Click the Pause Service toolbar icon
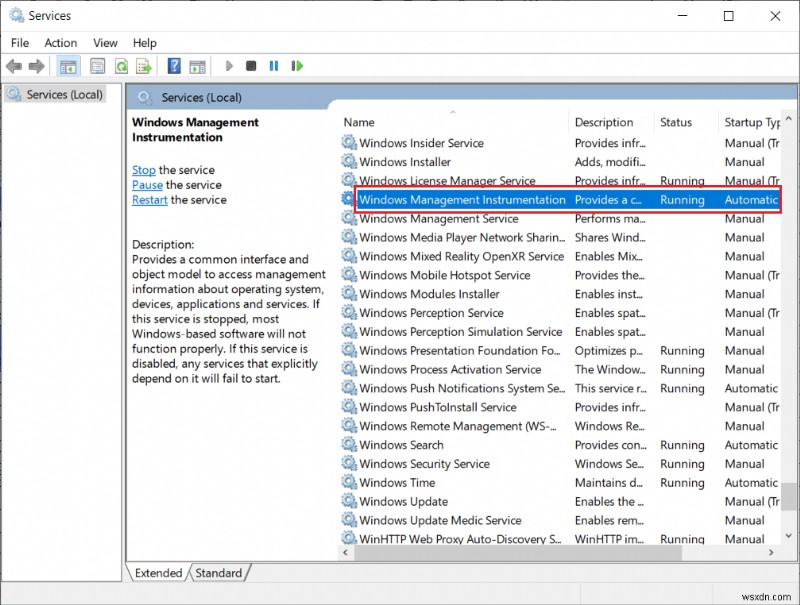 click(x=273, y=66)
